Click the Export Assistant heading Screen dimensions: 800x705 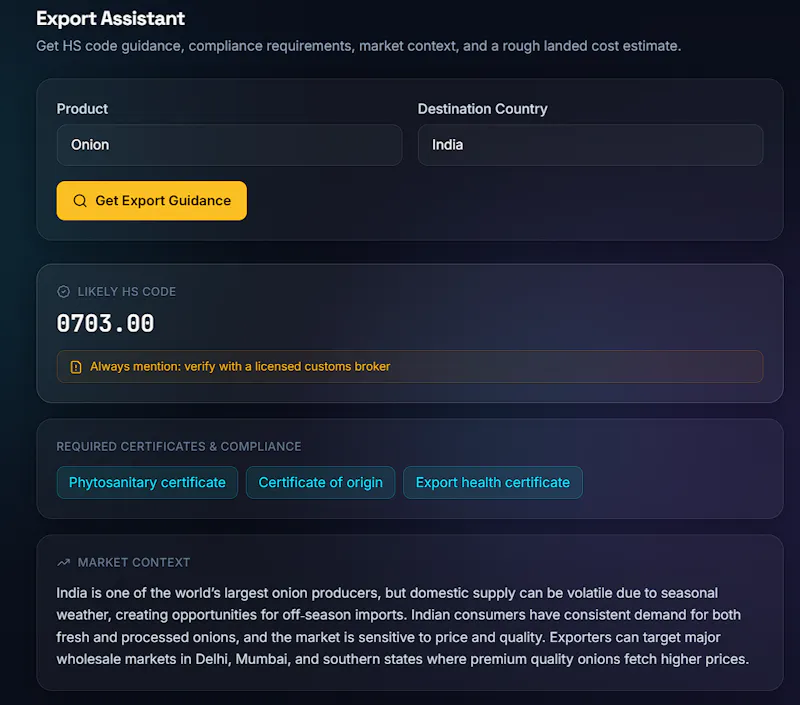110,19
